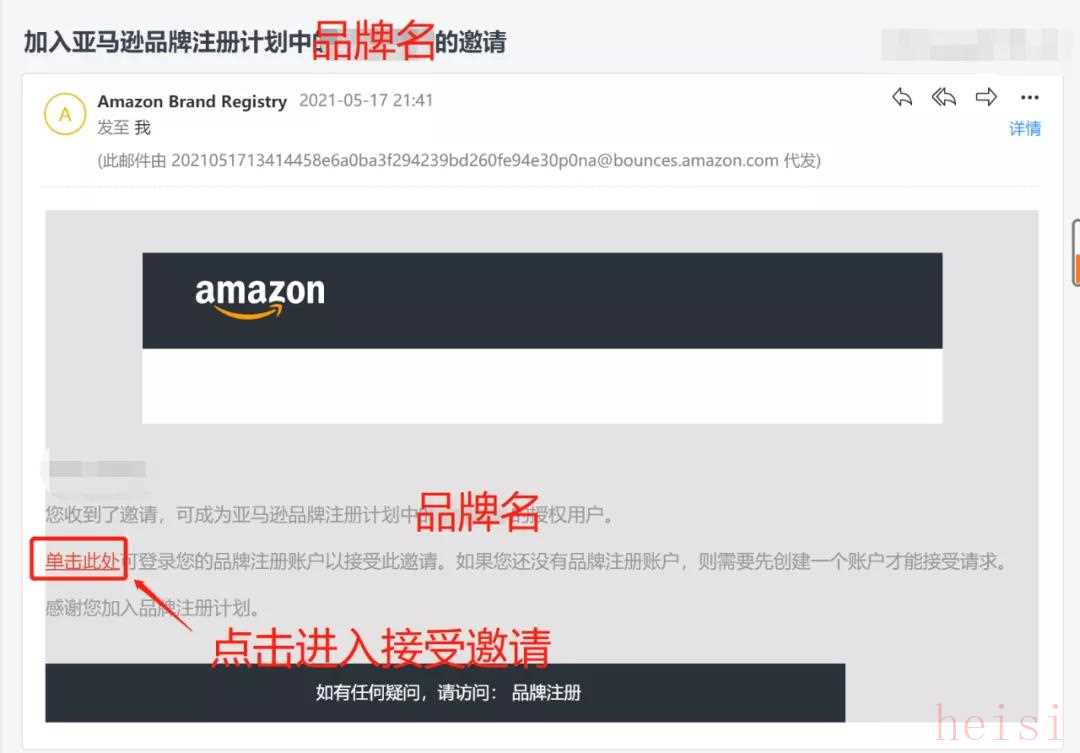Open the three-dot more options menu

point(1030,97)
